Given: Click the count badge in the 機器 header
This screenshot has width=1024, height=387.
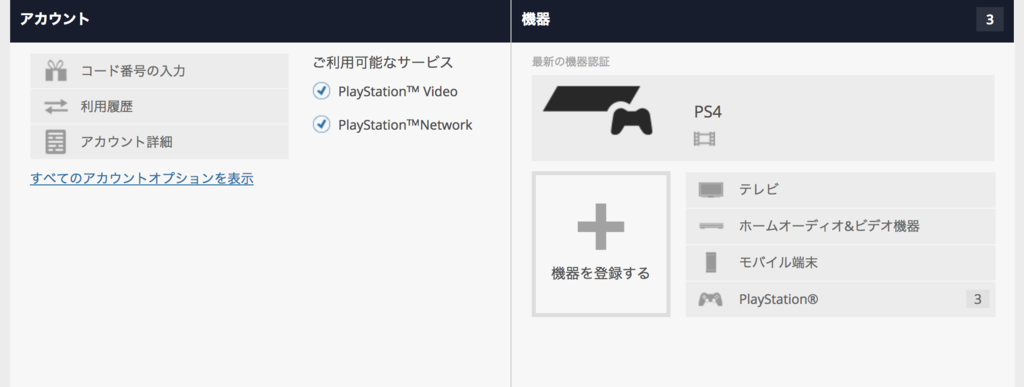Looking at the screenshot, I should [990, 20].
